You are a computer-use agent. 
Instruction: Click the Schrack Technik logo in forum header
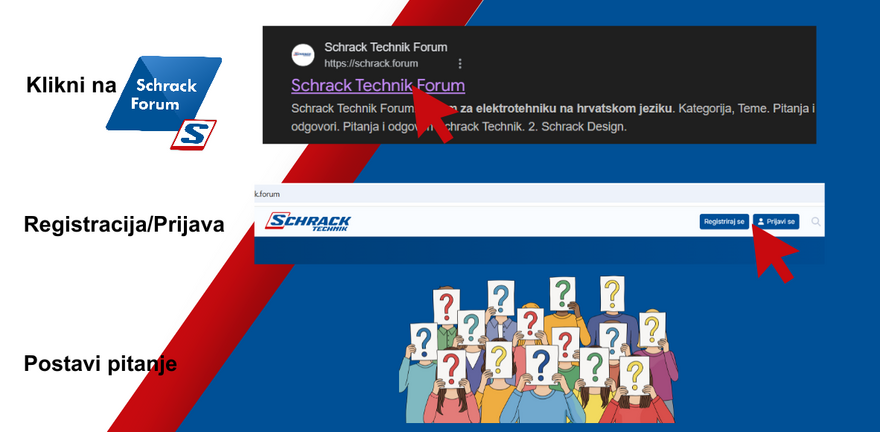308,221
